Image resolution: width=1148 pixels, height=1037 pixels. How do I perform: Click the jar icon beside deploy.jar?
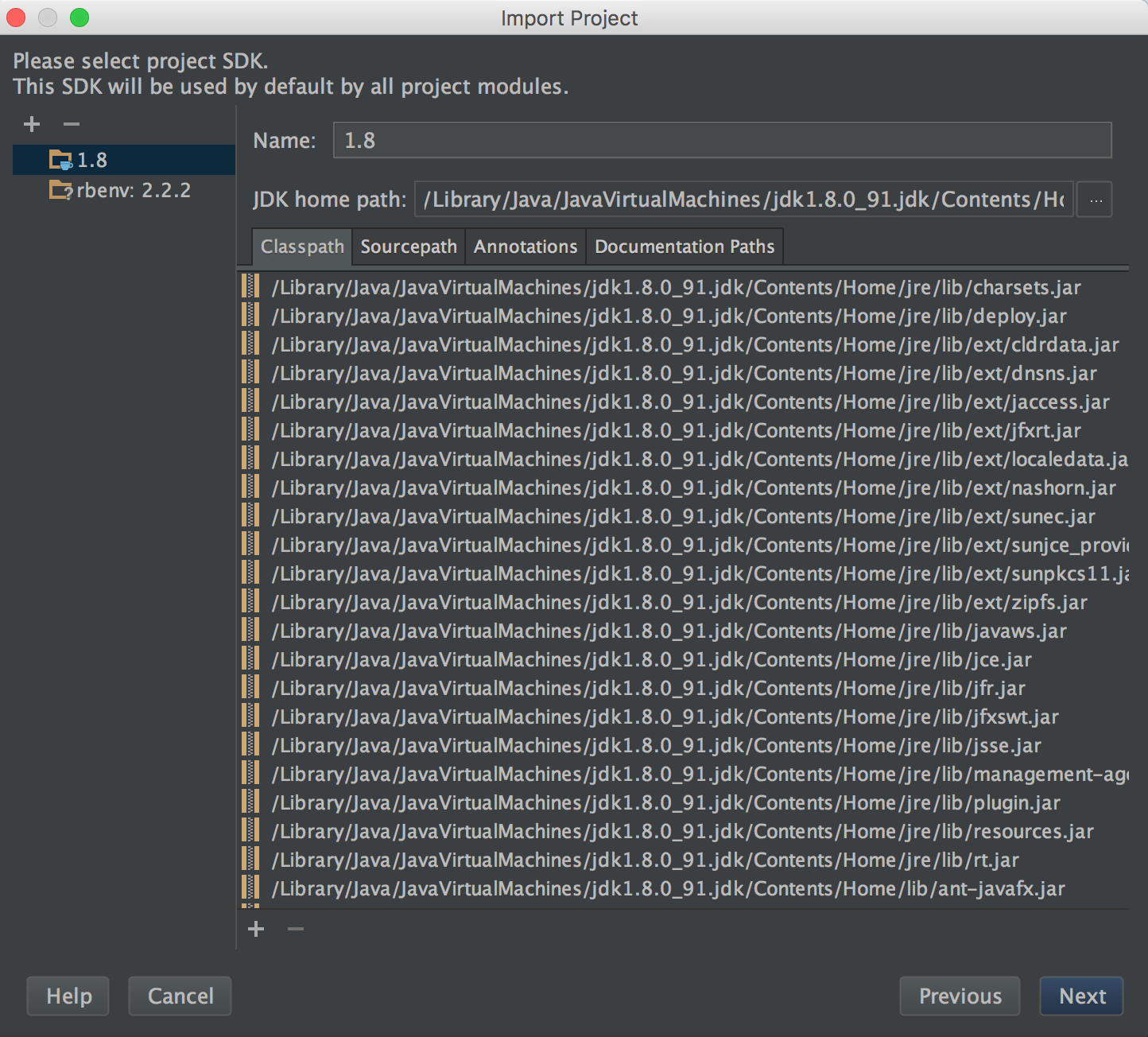point(251,316)
